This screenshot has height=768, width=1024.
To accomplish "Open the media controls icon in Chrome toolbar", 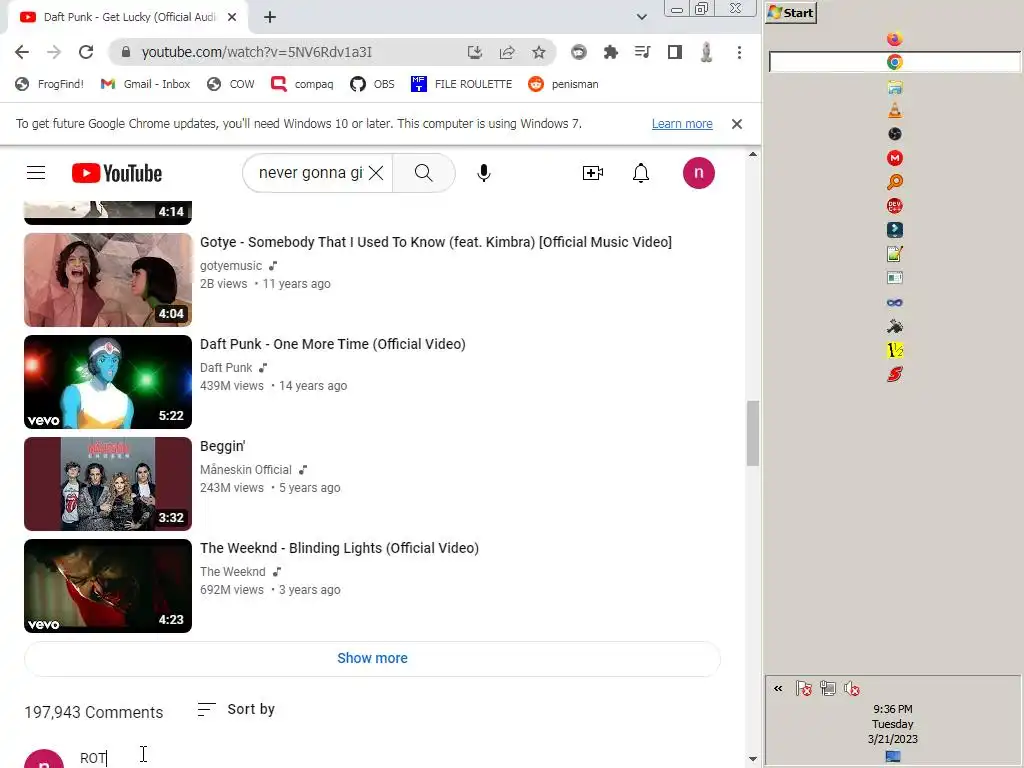I will [x=643, y=52].
